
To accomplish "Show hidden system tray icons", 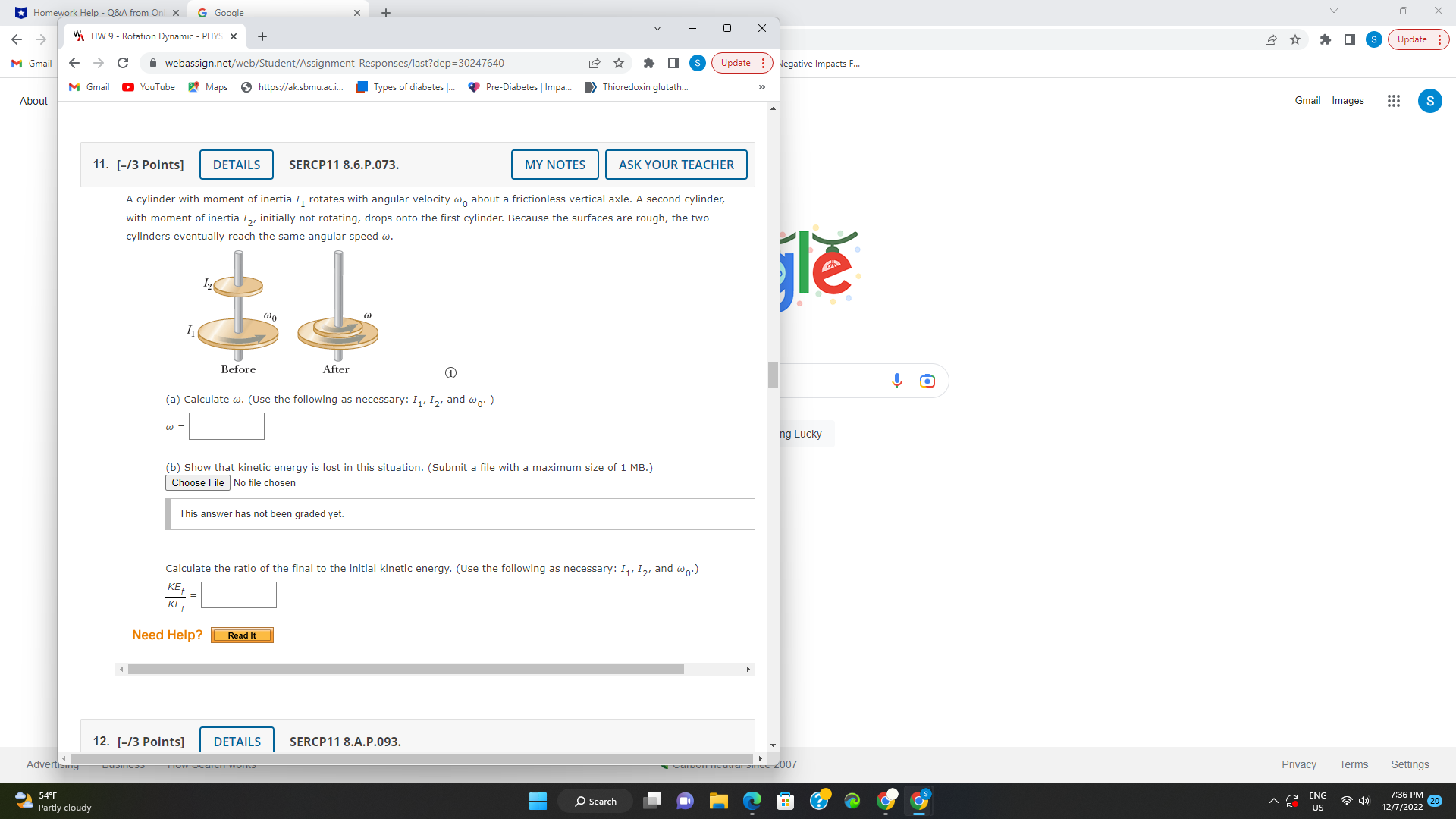I will coord(1273,801).
